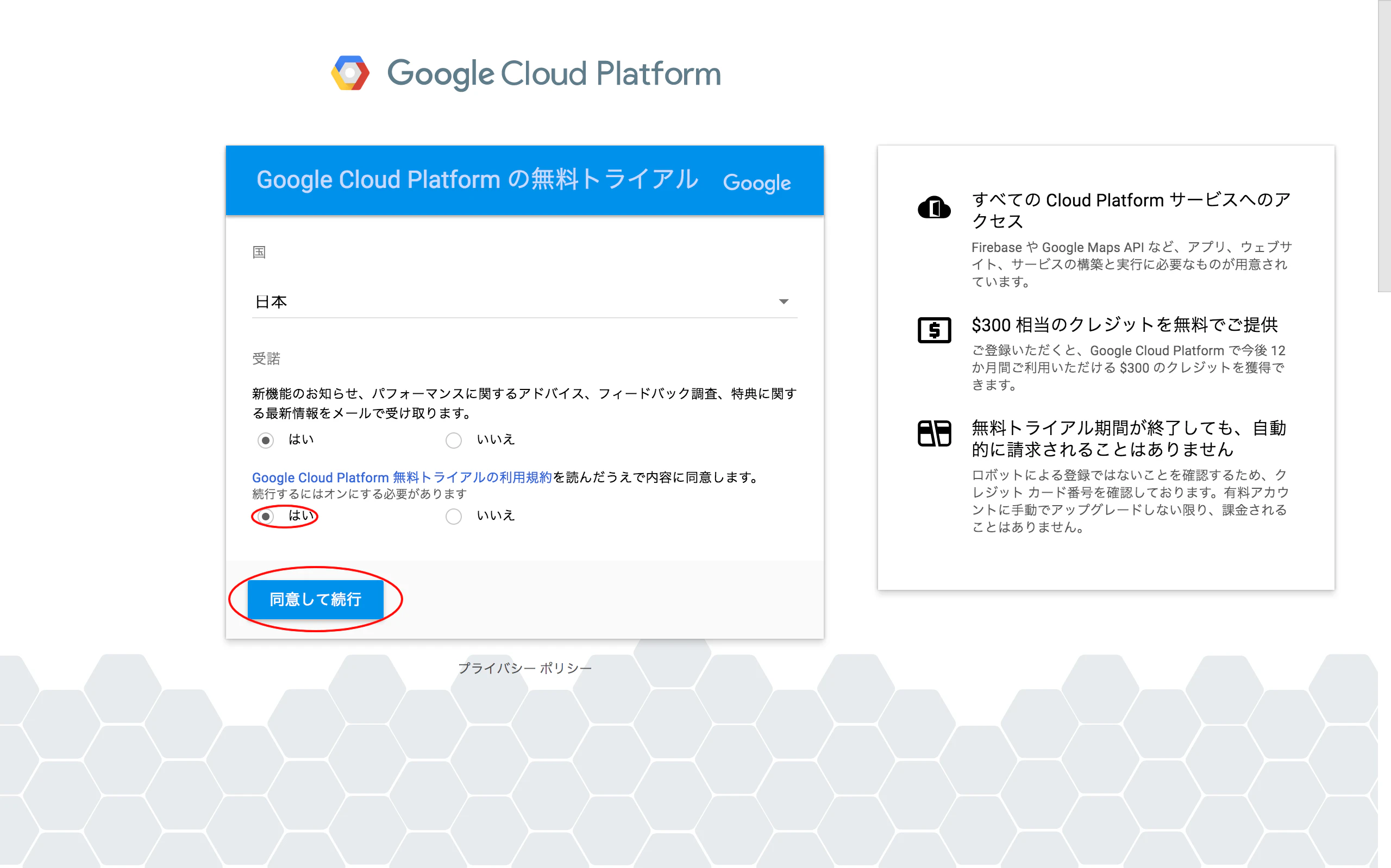
Task: Select いいえ for email newsletter option
Action: click(x=454, y=440)
